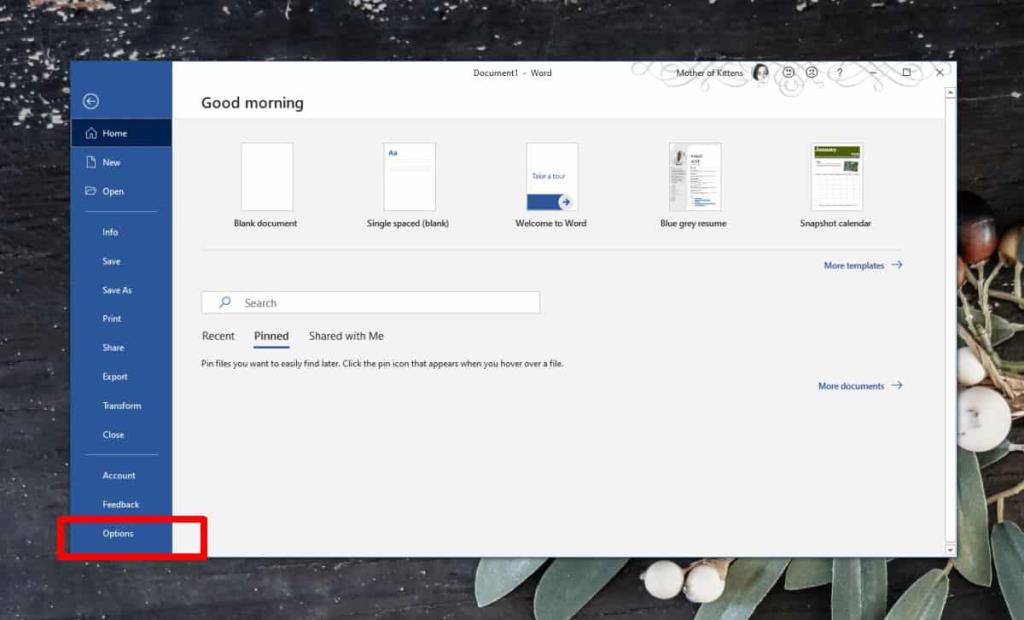1024x620 pixels.
Task: Open Help via the question mark icon
Action: pos(838,72)
